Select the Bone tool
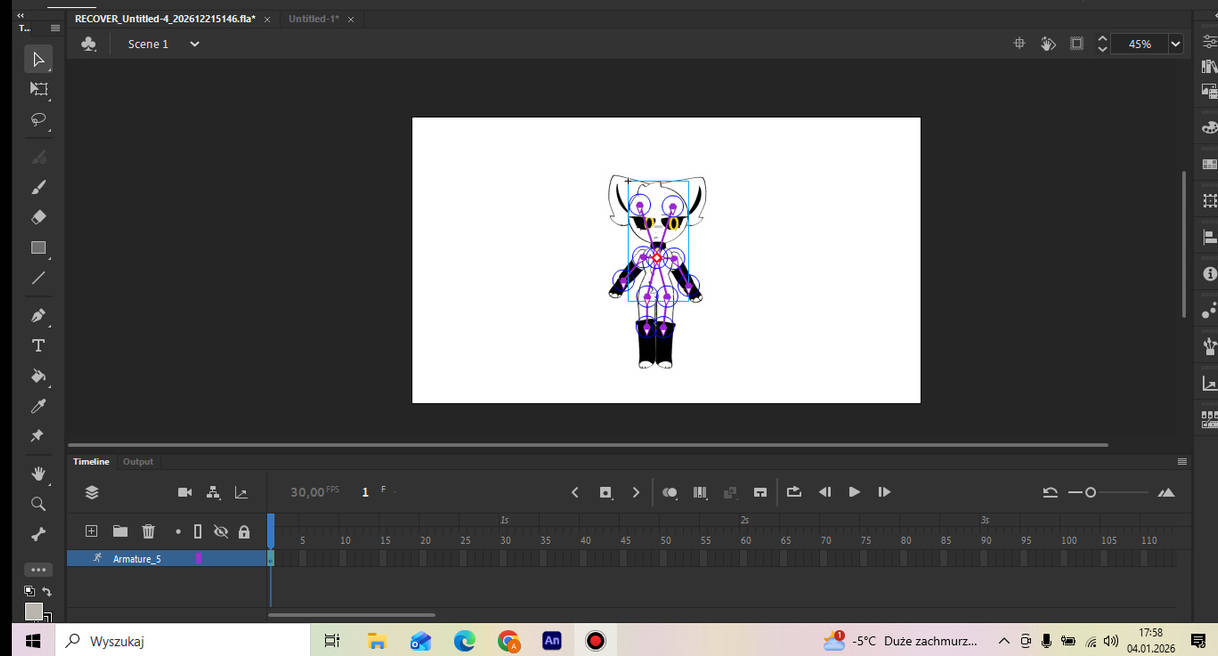This screenshot has height=656, width=1218. click(x=38, y=534)
